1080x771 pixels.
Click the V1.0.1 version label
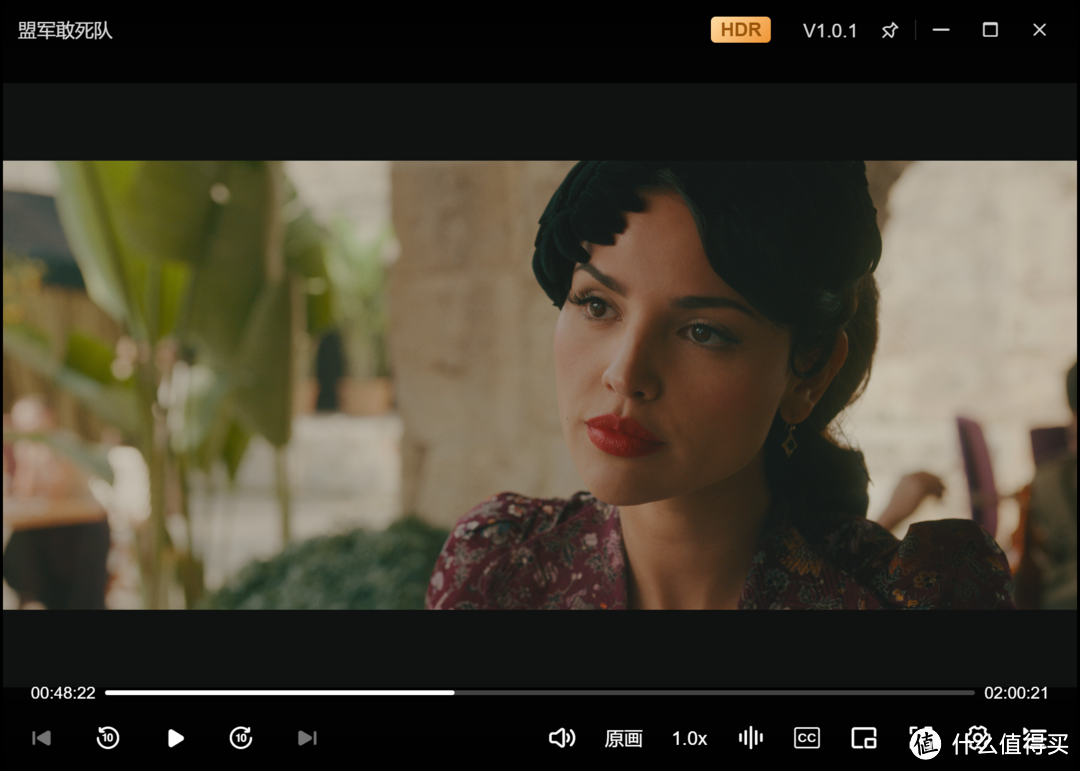coord(830,31)
